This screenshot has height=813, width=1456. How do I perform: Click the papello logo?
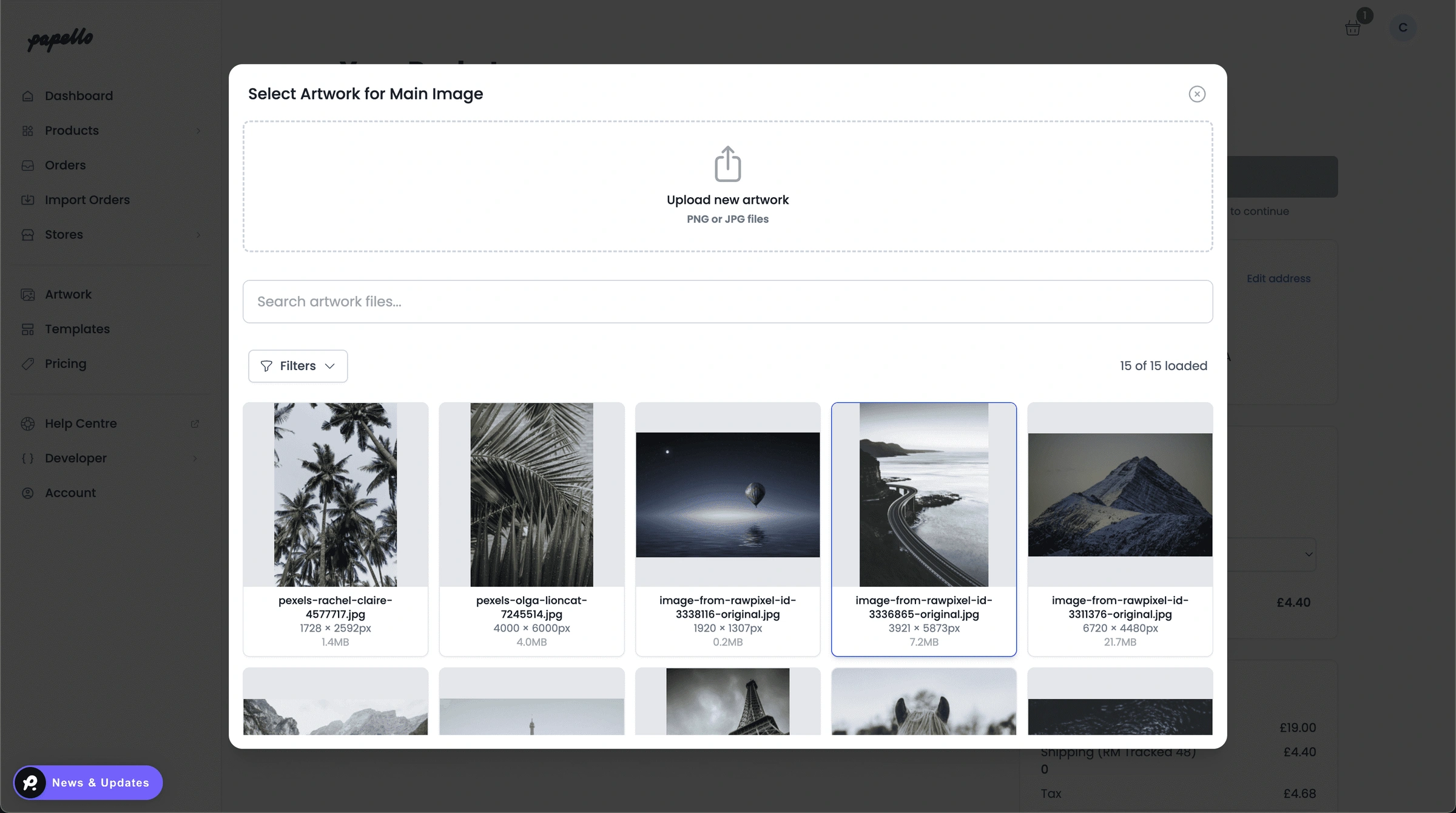point(59,39)
